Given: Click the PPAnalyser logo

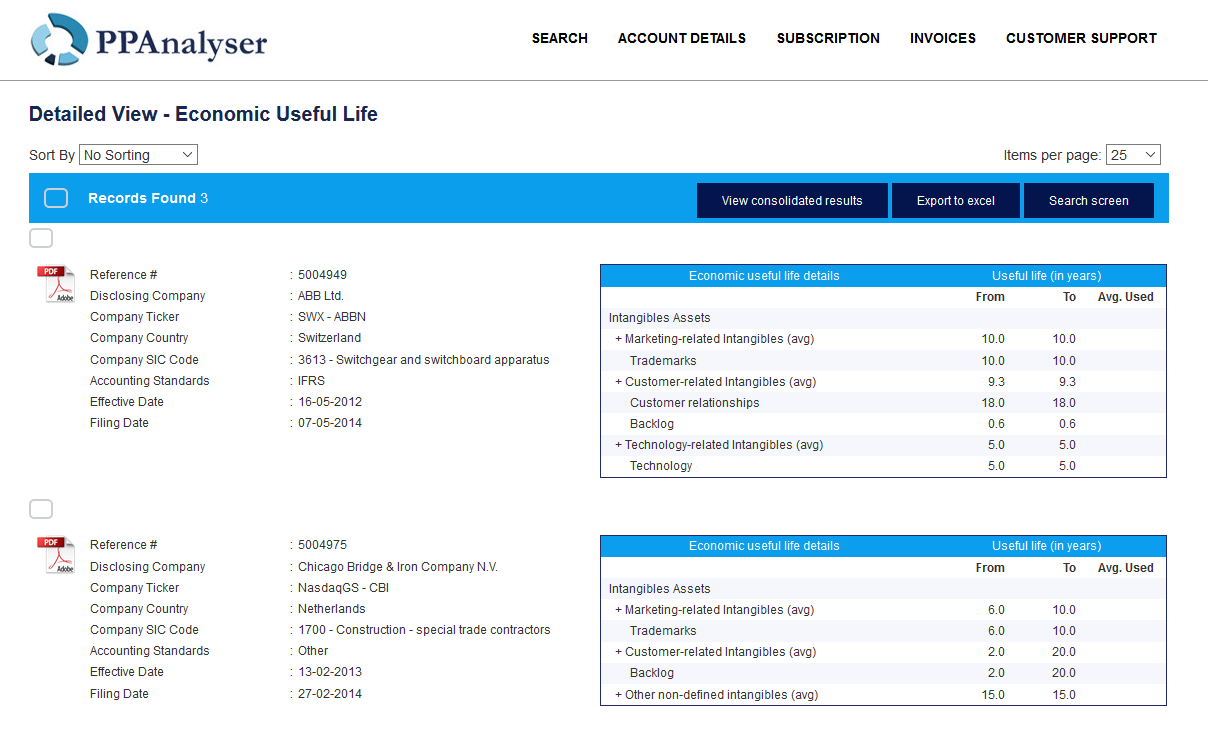Looking at the screenshot, I should (x=149, y=40).
